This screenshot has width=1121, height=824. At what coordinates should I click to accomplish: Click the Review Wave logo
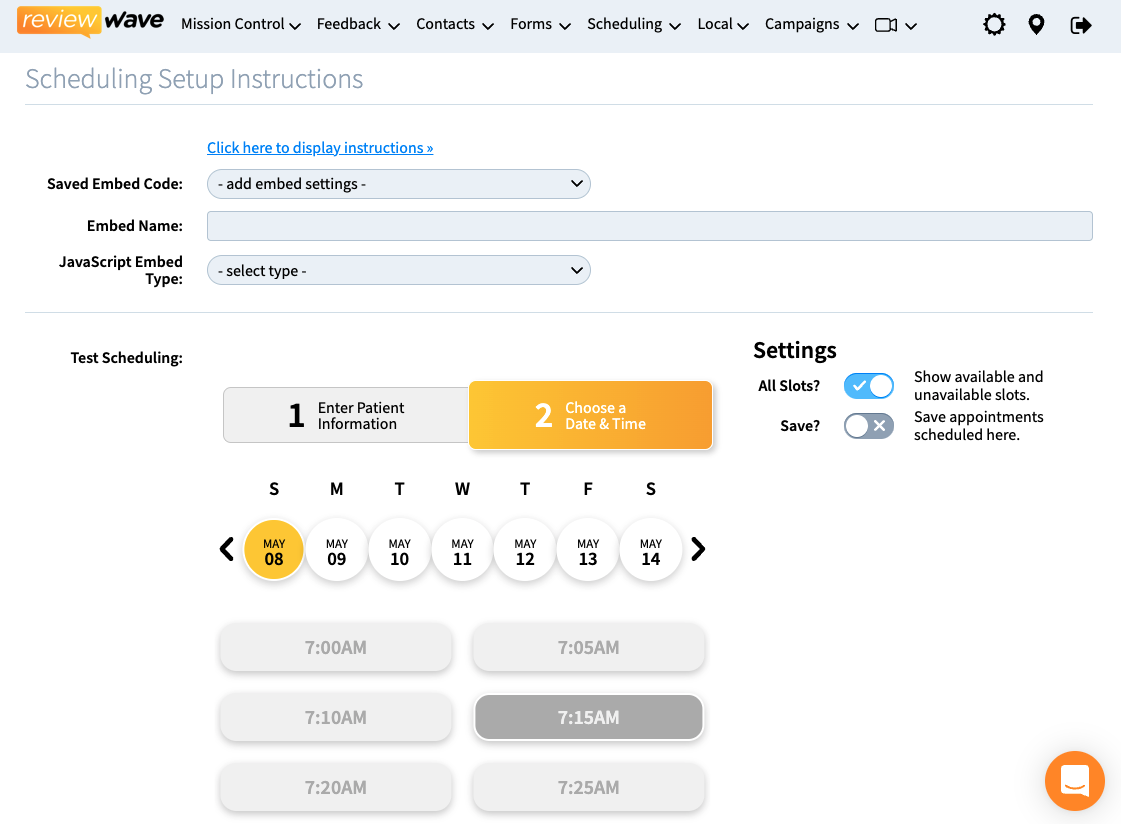coord(90,22)
